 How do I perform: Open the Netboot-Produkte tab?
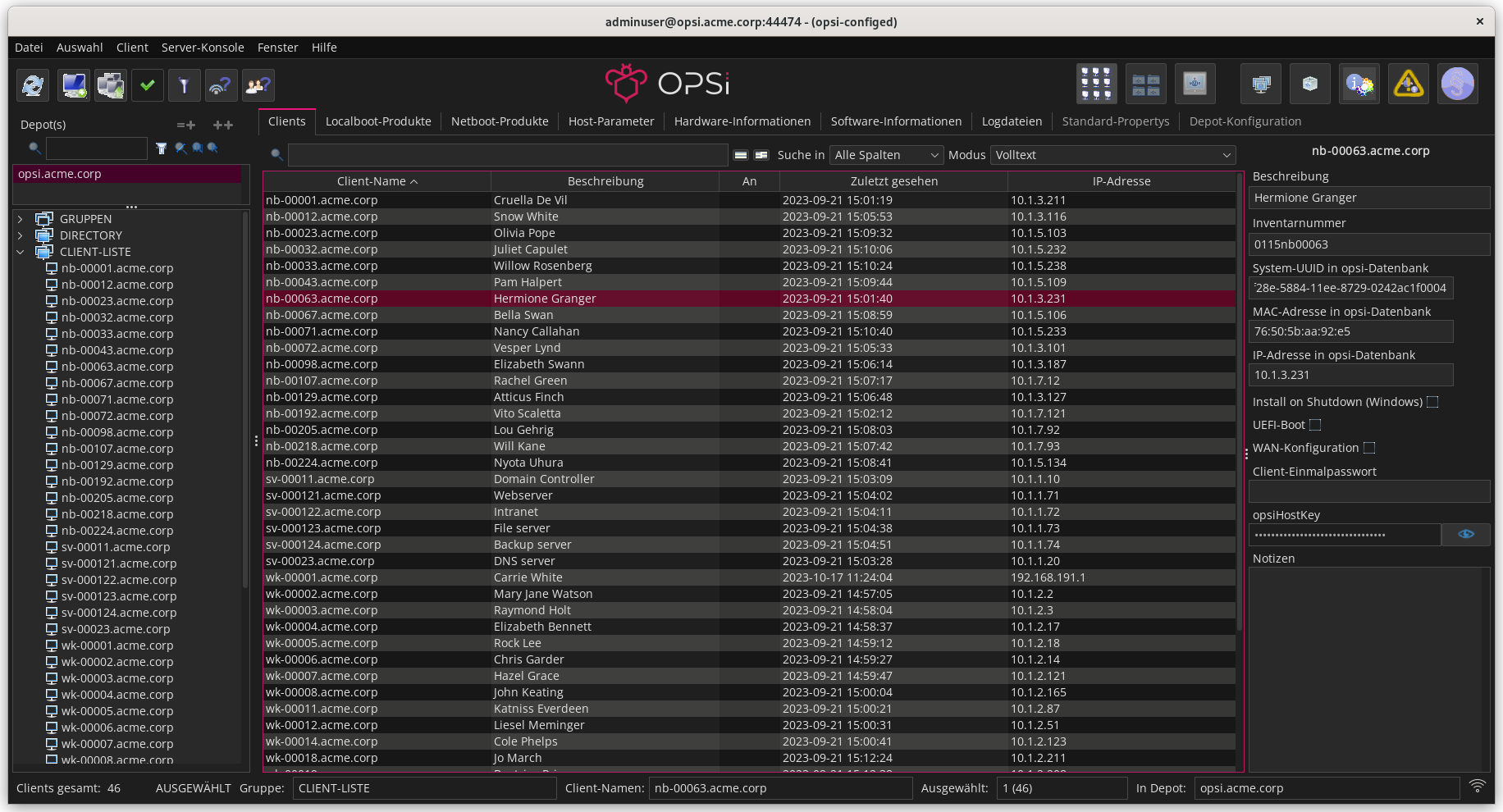pos(500,121)
